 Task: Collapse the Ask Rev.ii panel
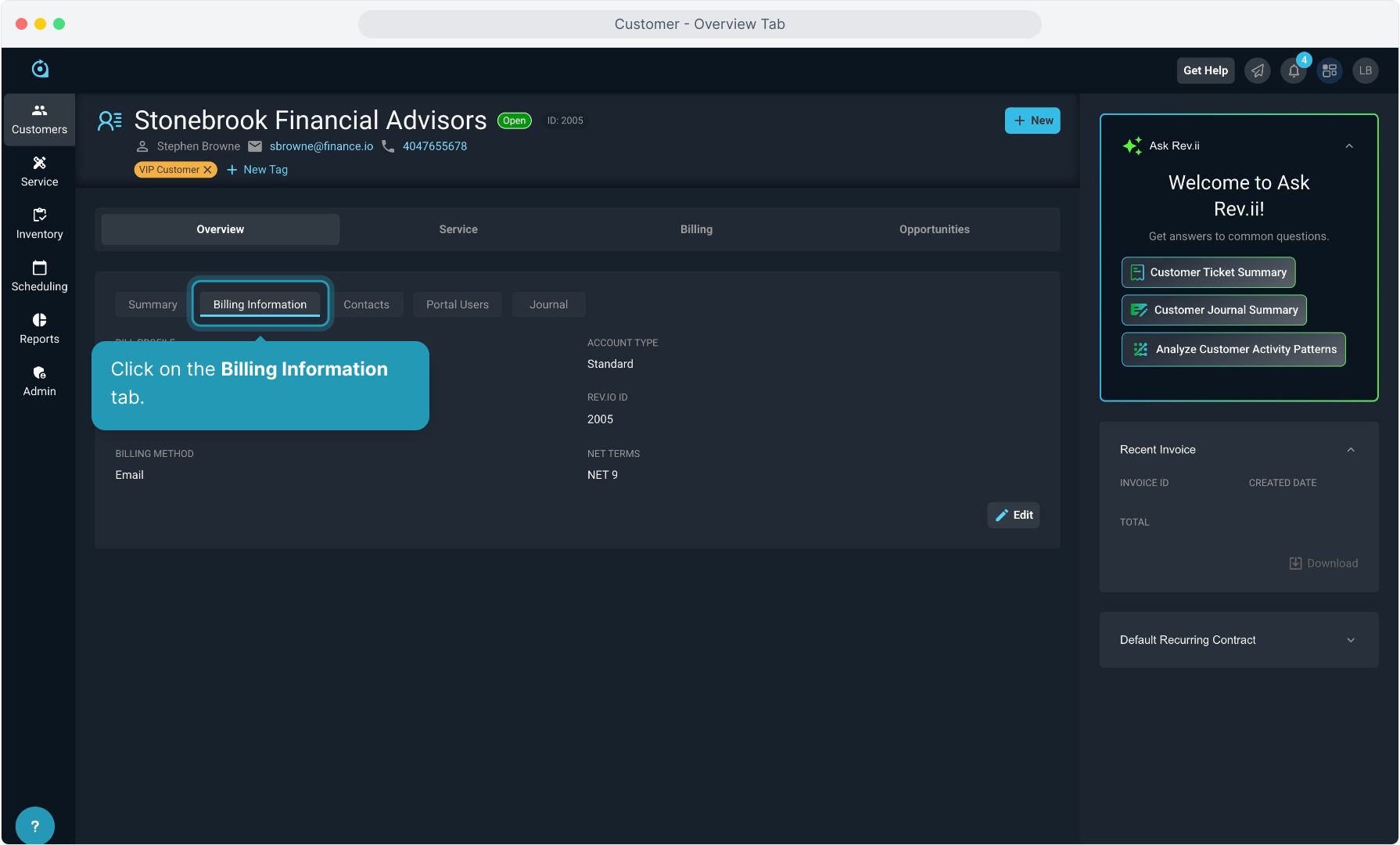(1349, 146)
